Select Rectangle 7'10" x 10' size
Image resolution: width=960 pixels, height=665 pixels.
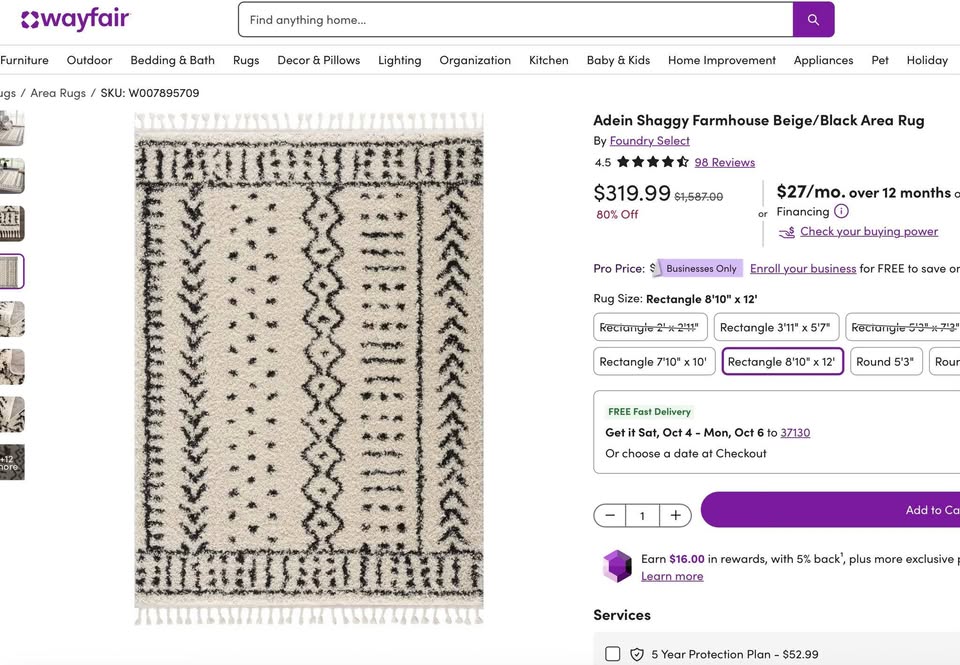(x=653, y=362)
